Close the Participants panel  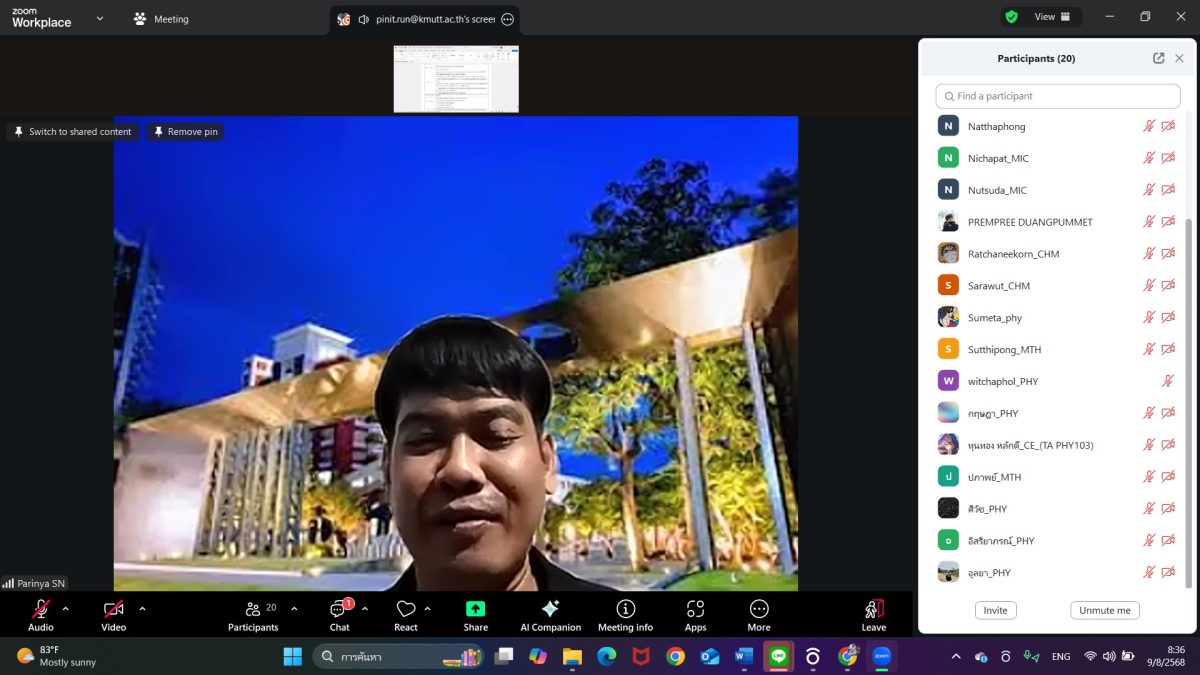tap(1179, 58)
